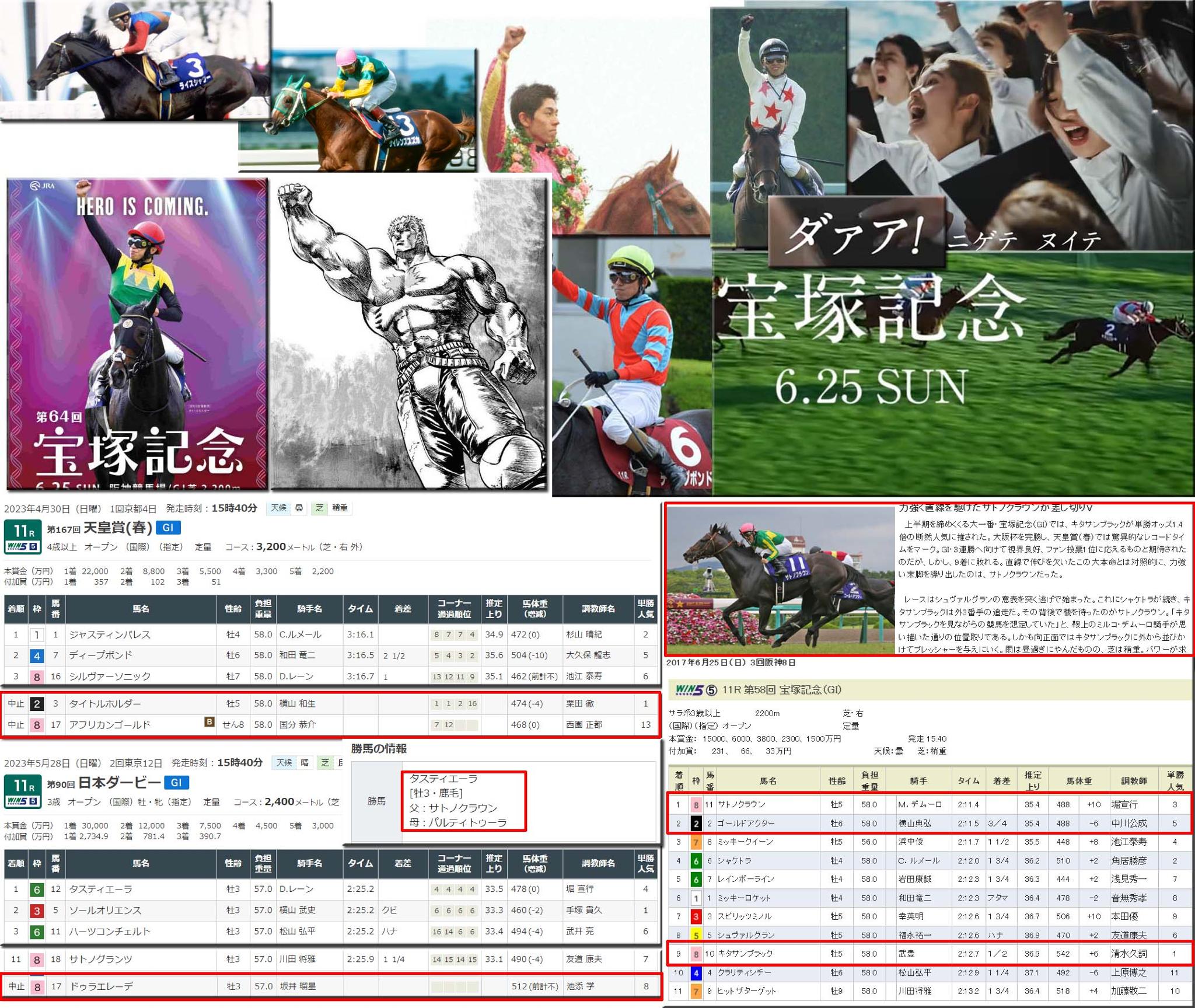1195x1008 pixels.
Task: Click the blinker B icon on アフリカンゴールド row
Action: point(209,722)
